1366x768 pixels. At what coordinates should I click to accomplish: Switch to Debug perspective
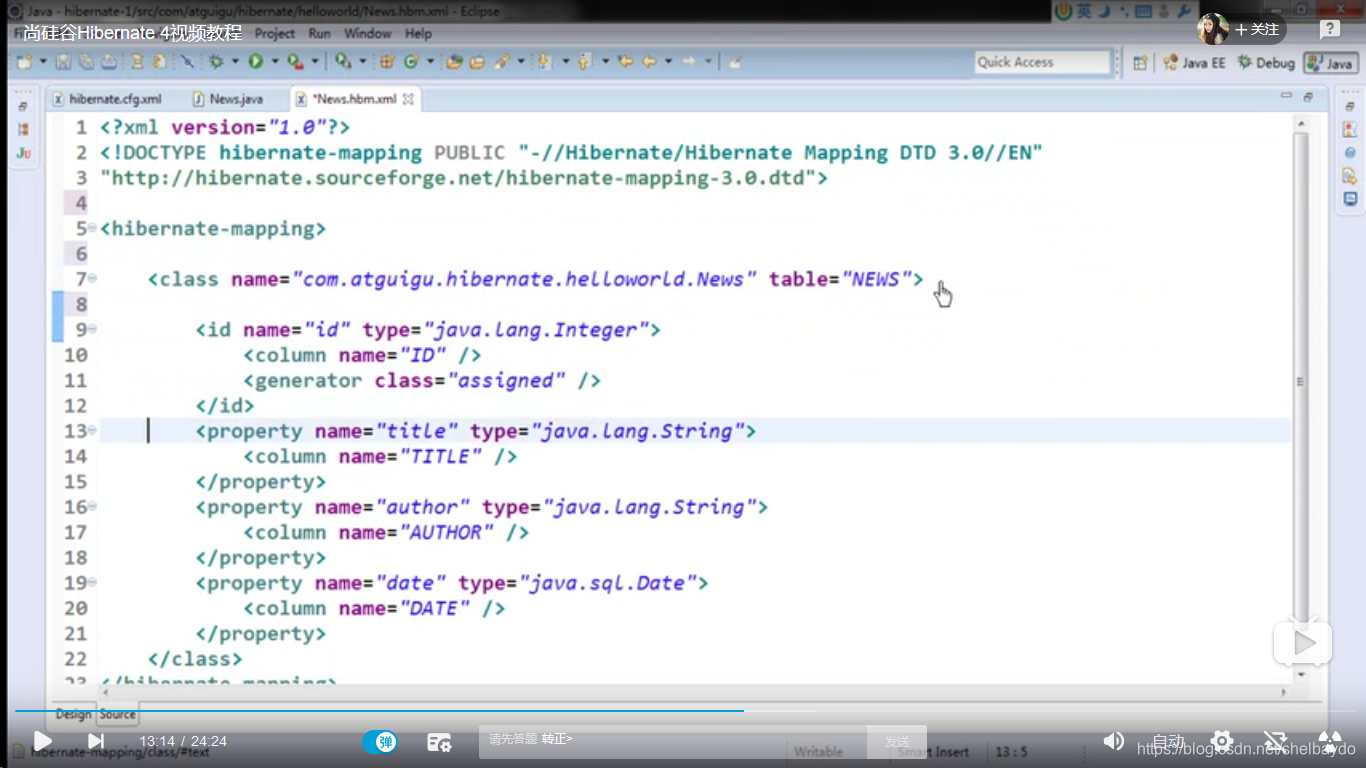(1266, 62)
